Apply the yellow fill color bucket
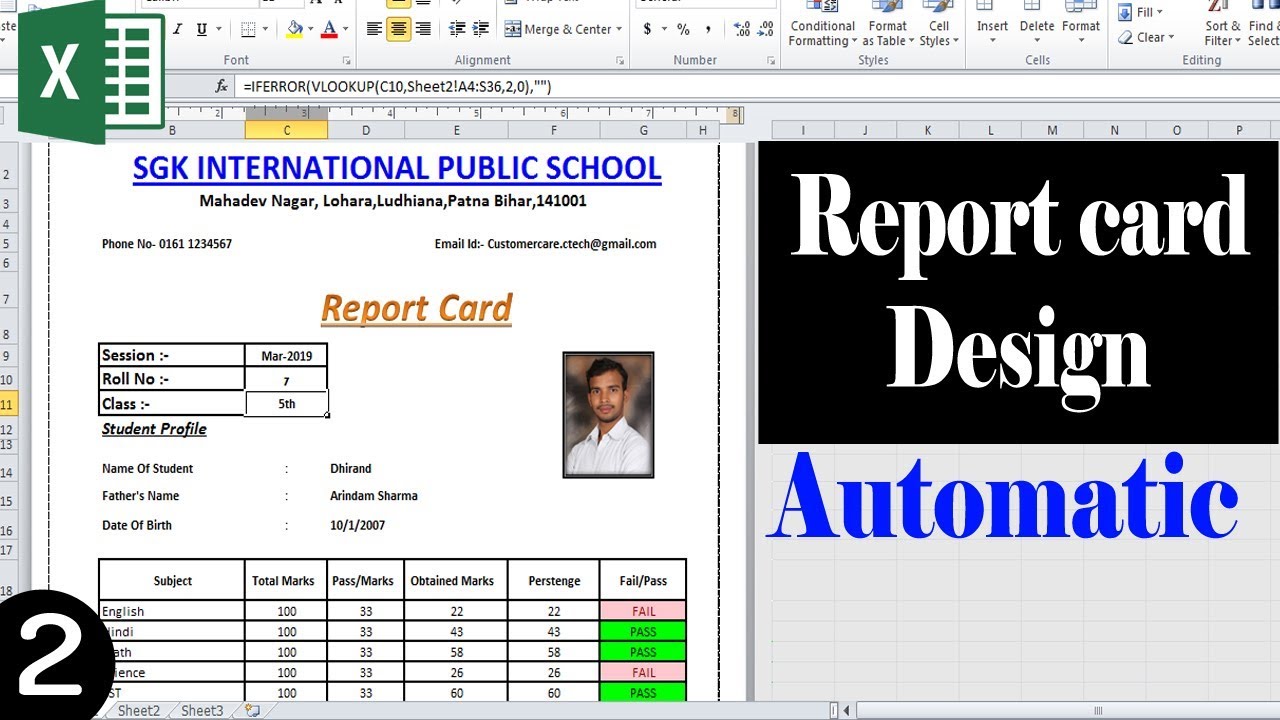Viewport: 1280px width, 720px height. 294,29
